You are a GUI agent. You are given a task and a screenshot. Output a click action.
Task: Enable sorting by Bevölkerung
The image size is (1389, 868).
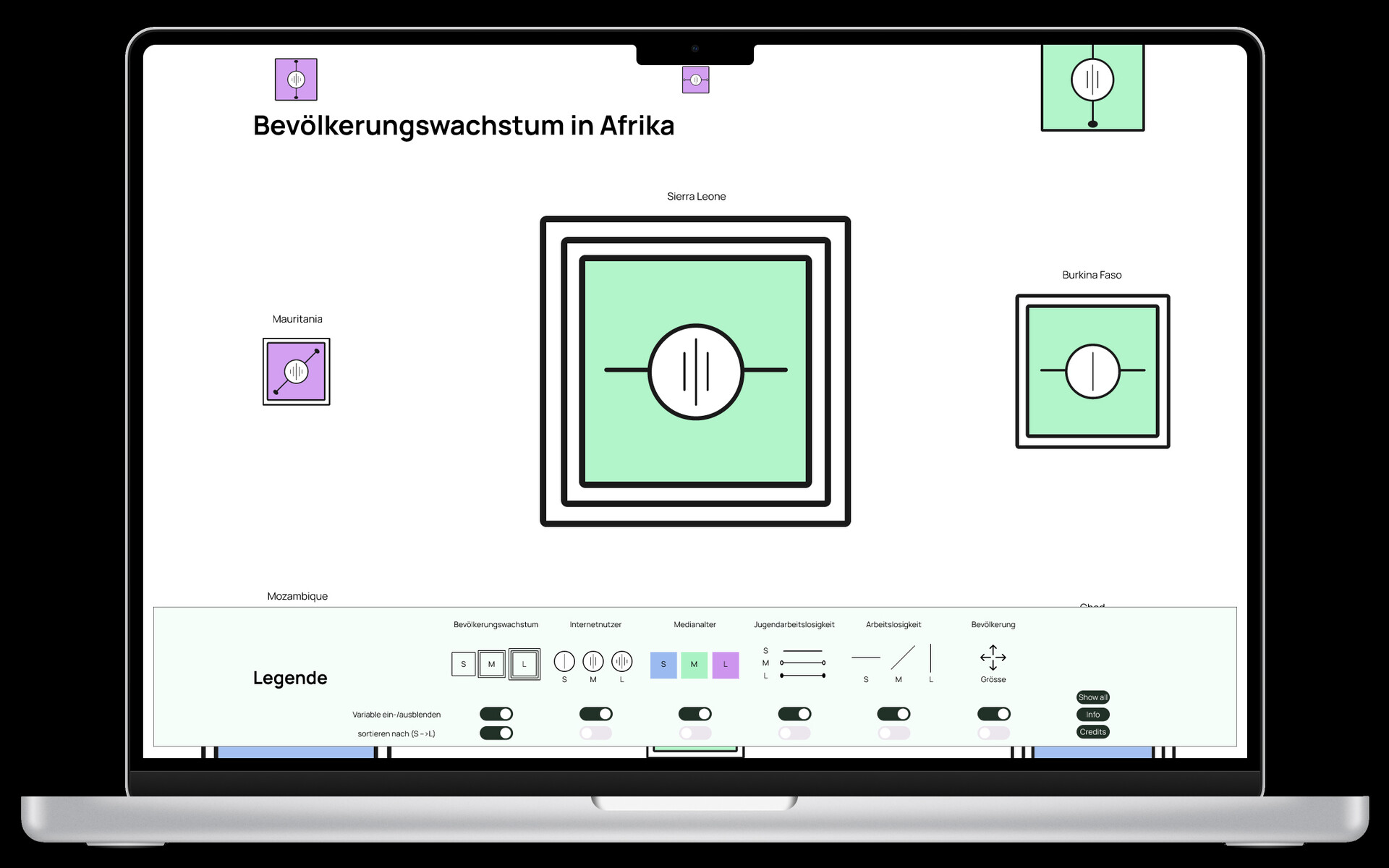[x=994, y=733]
